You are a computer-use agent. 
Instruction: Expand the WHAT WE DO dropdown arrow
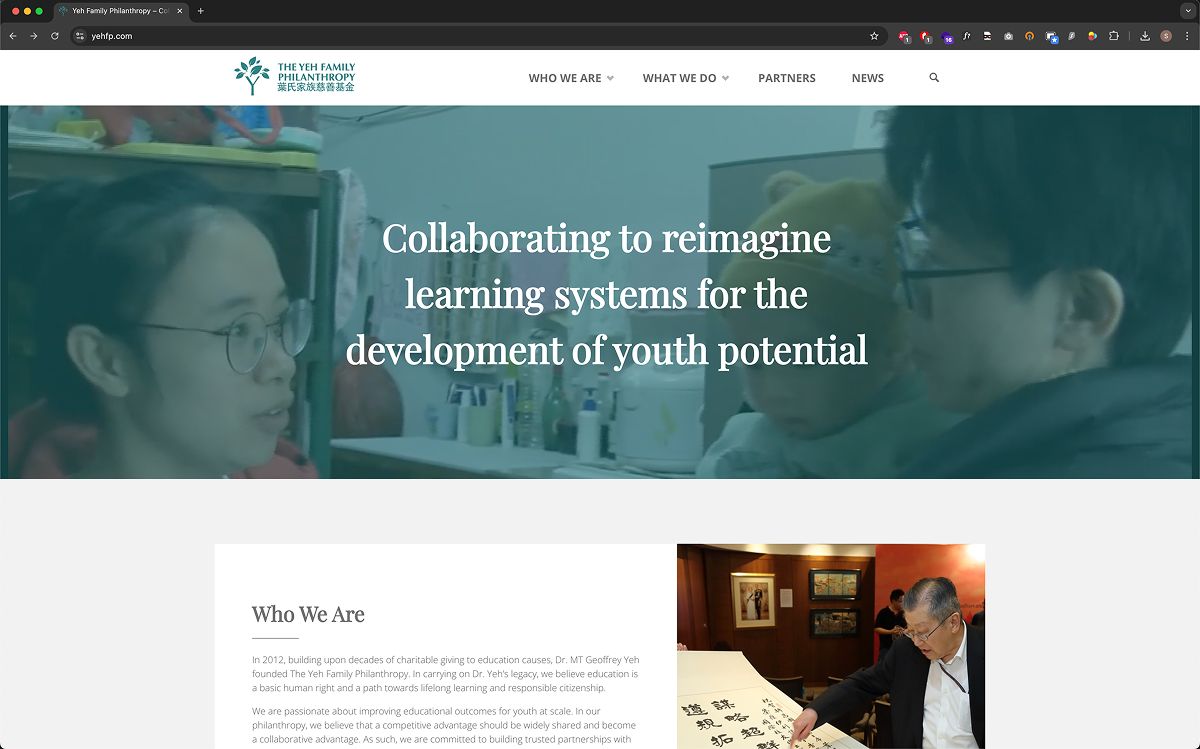[x=726, y=78]
